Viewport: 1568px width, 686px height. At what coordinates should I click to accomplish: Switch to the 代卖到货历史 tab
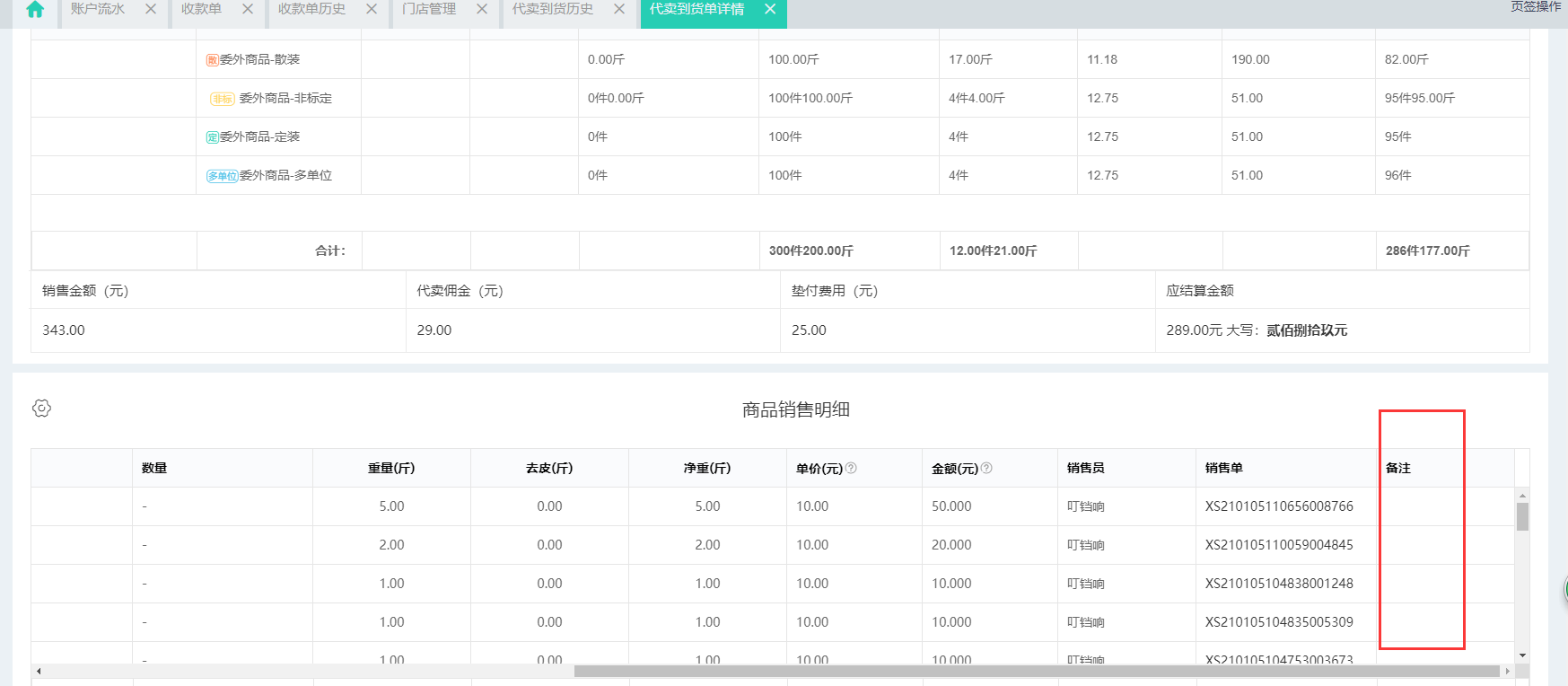[x=553, y=9]
